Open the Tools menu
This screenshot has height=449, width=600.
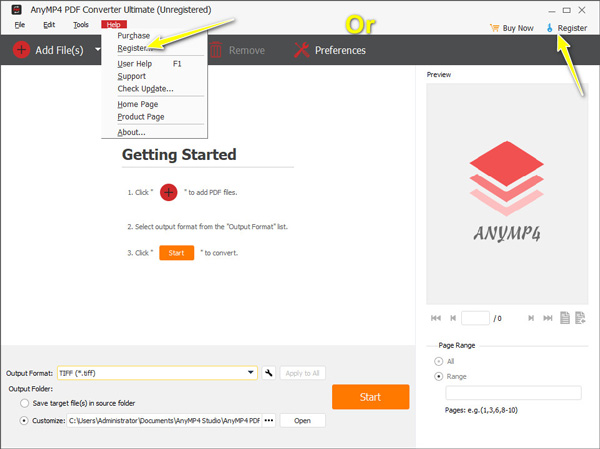pos(81,25)
